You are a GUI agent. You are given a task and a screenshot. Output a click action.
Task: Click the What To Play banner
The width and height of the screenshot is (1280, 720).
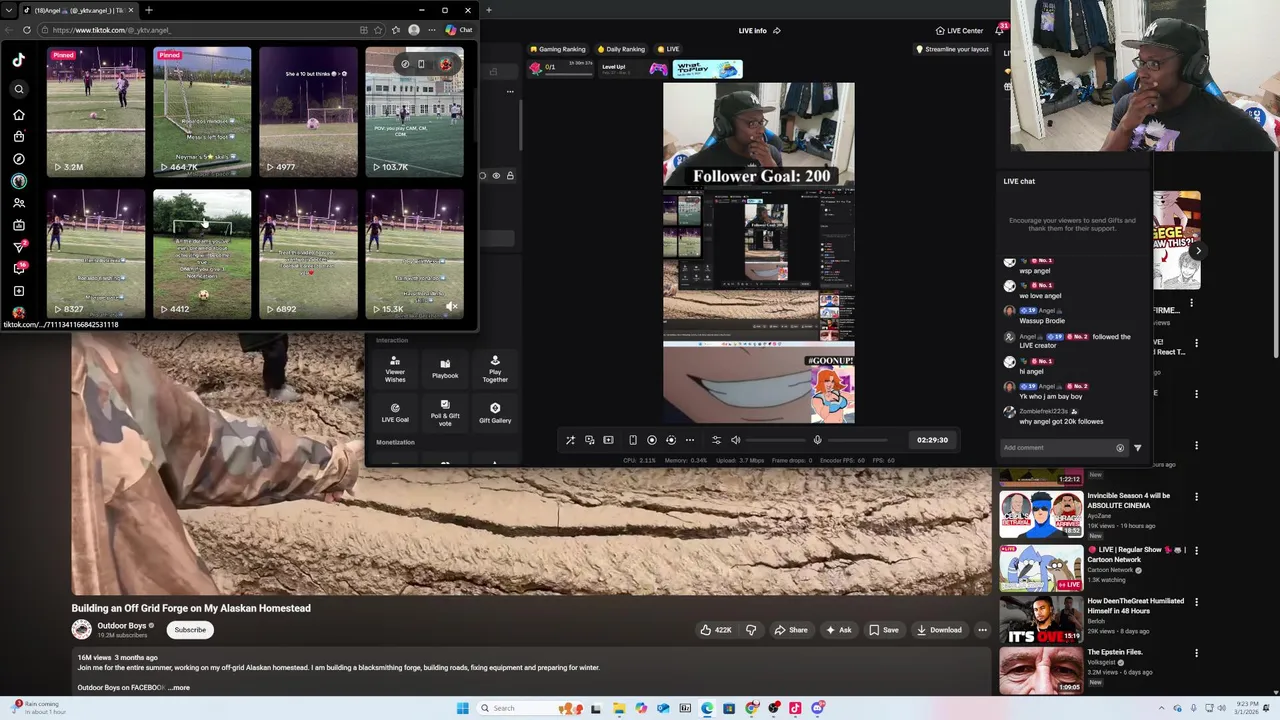coord(708,68)
